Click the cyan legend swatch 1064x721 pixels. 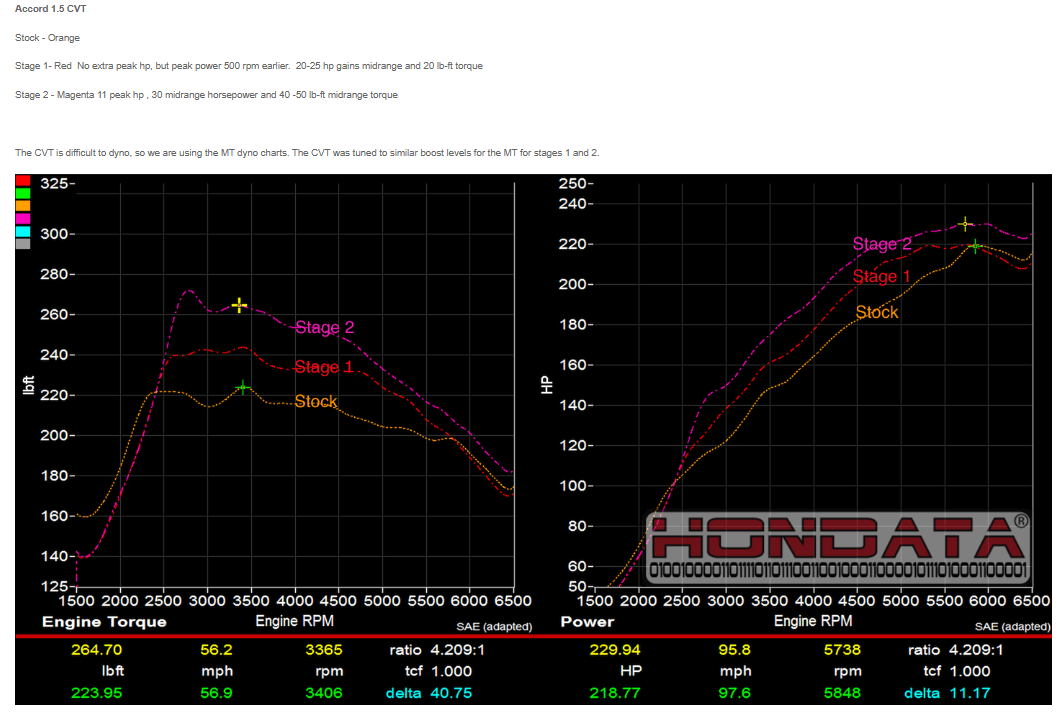pyautogui.click(x=23, y=231)
